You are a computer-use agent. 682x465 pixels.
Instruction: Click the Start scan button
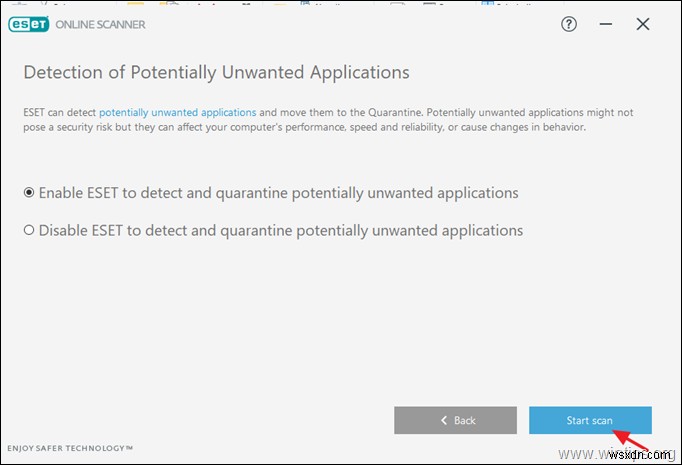[x=590, y=420]
